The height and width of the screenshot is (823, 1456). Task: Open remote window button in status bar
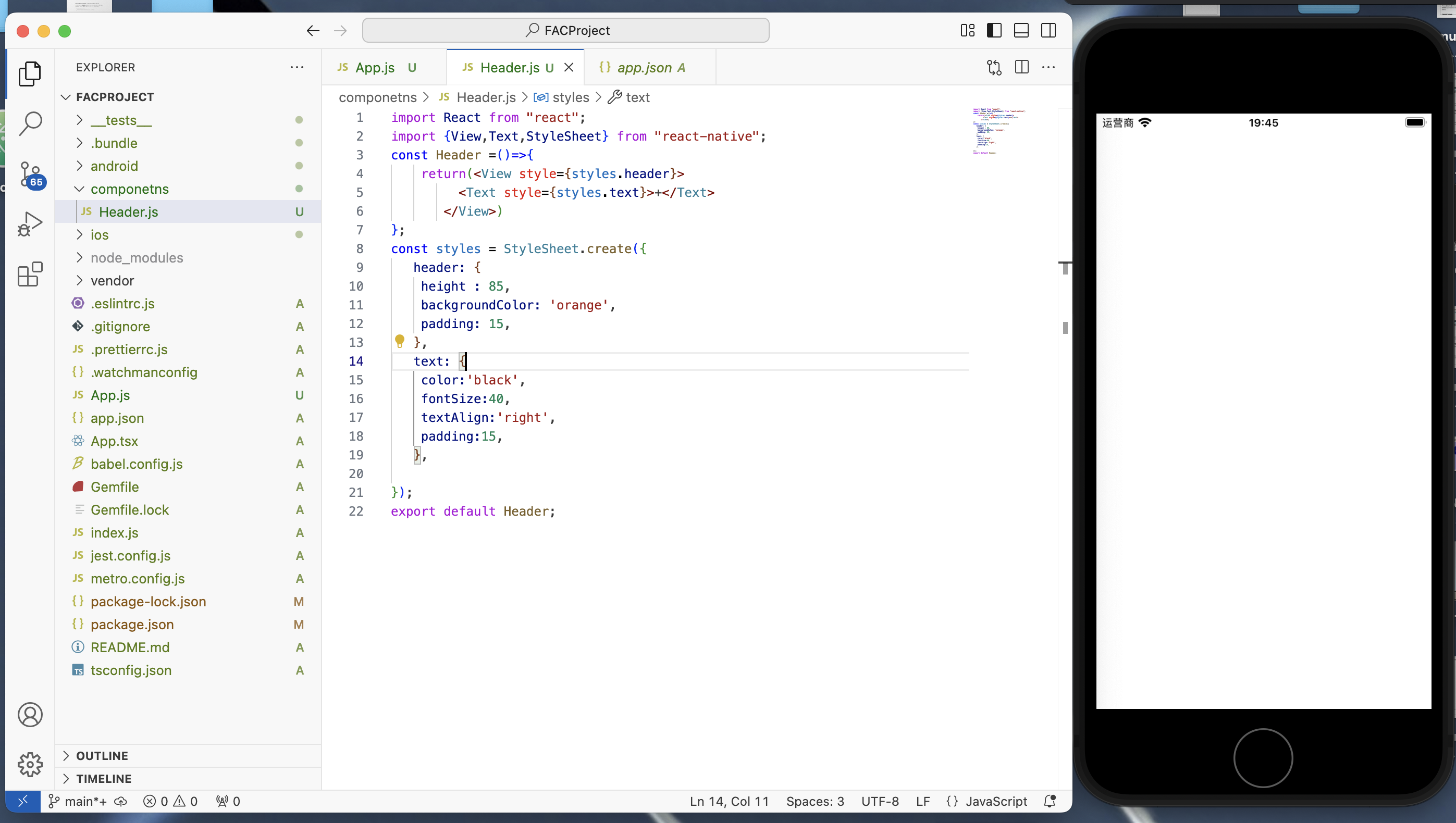point(22,801)
